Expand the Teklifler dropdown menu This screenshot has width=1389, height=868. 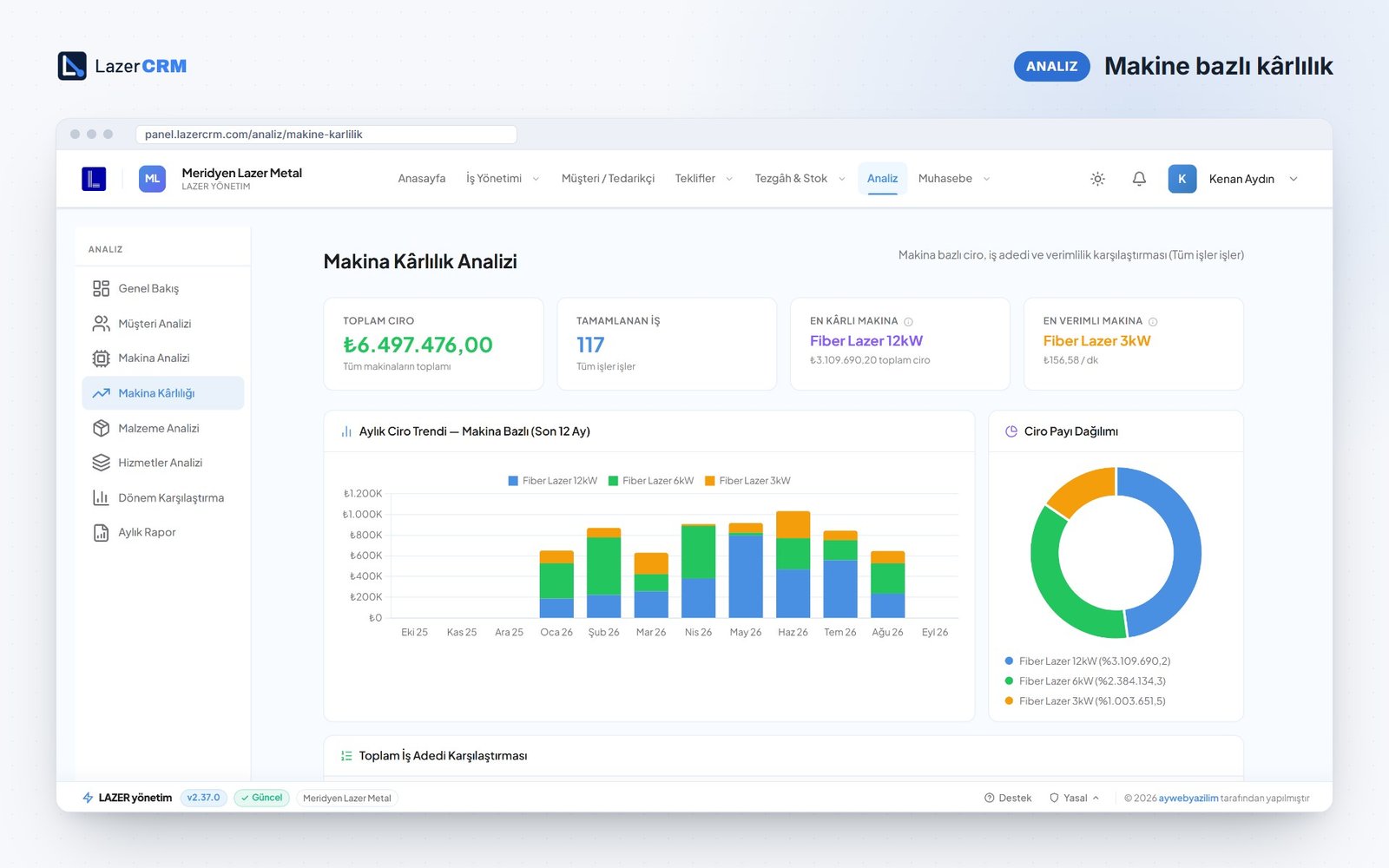tap(704, 179)
